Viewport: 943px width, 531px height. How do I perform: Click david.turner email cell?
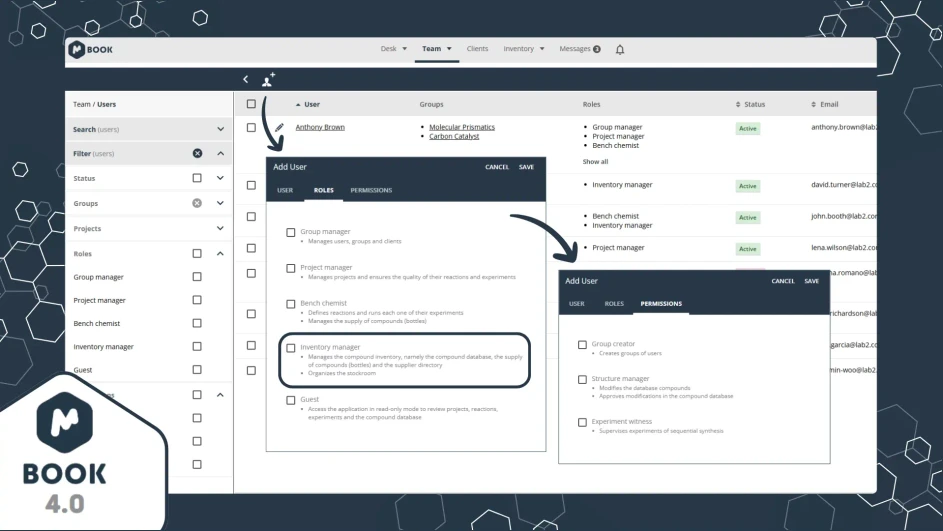tap(843, 185)
